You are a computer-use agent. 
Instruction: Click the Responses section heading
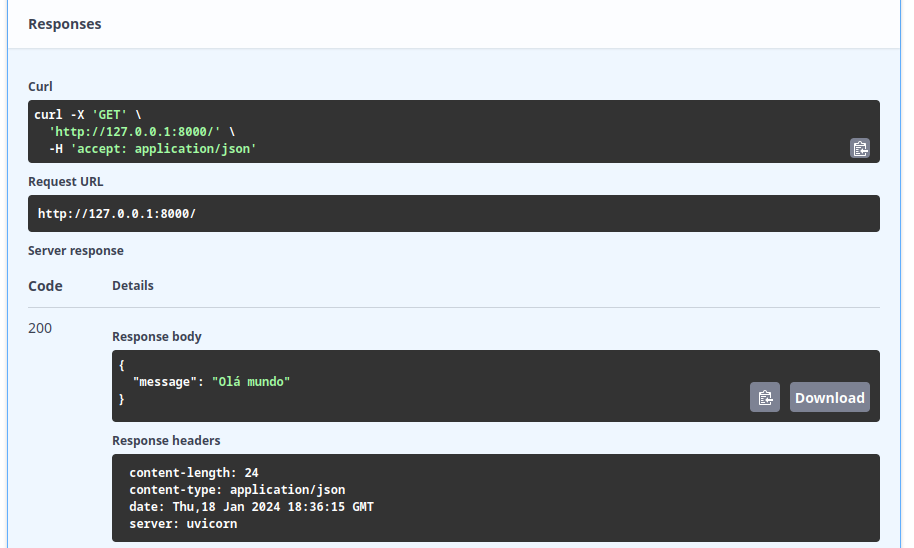[65, 24]
